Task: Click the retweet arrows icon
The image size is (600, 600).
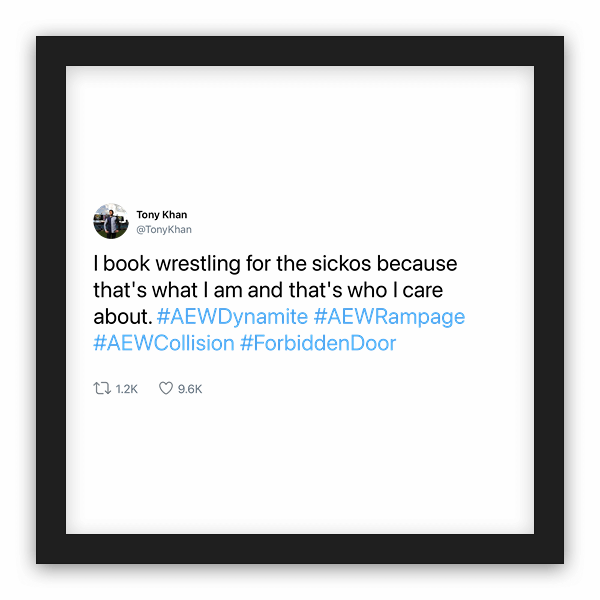Action: tap(102, 388)
